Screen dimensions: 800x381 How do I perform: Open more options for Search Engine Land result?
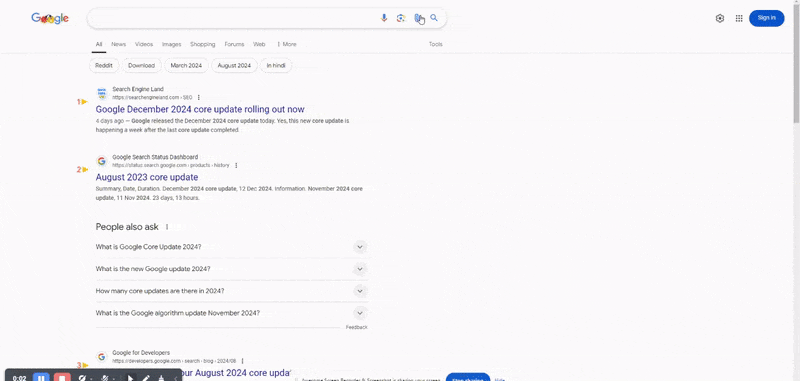point(199,97)
